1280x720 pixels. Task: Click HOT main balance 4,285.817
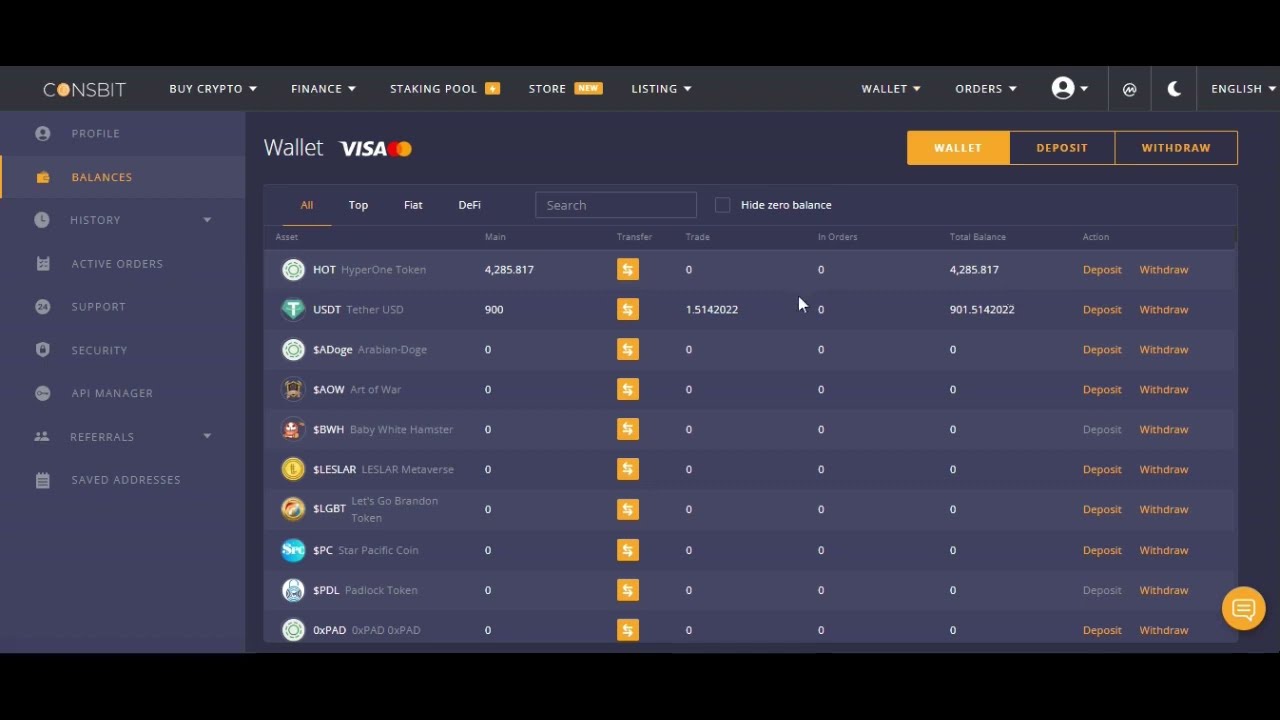coord(509,270)
